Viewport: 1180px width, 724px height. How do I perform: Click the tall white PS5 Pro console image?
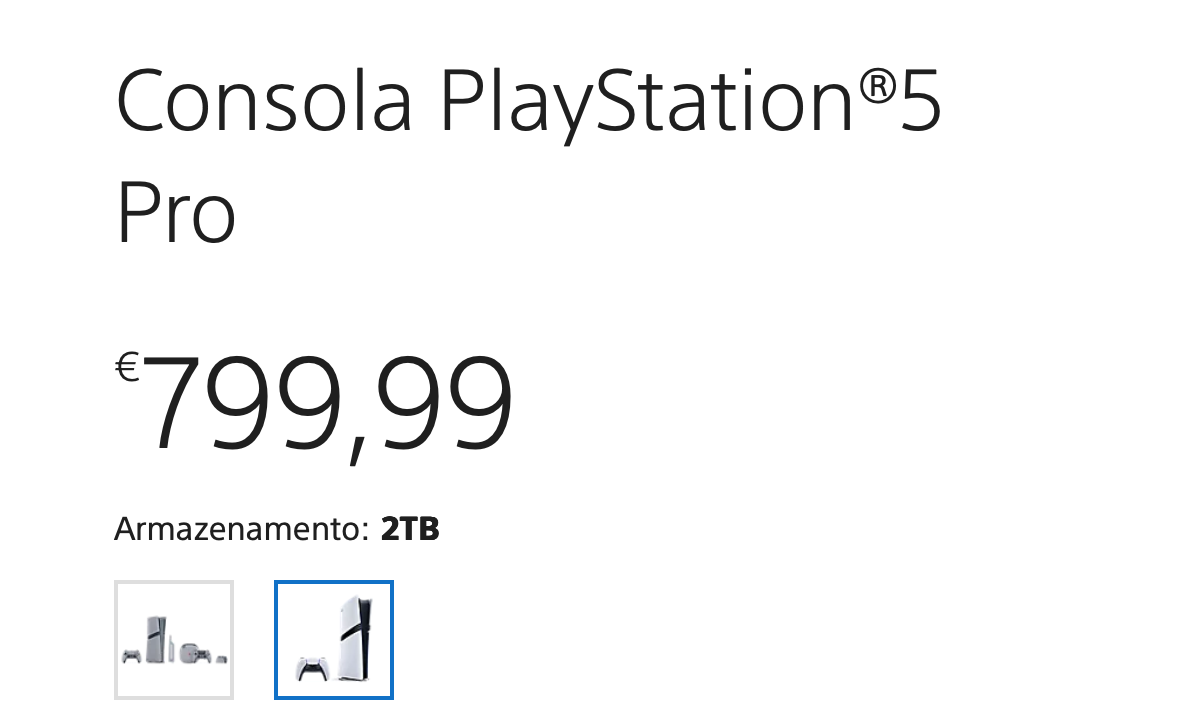pyautogui.click(x=354, y=638)
